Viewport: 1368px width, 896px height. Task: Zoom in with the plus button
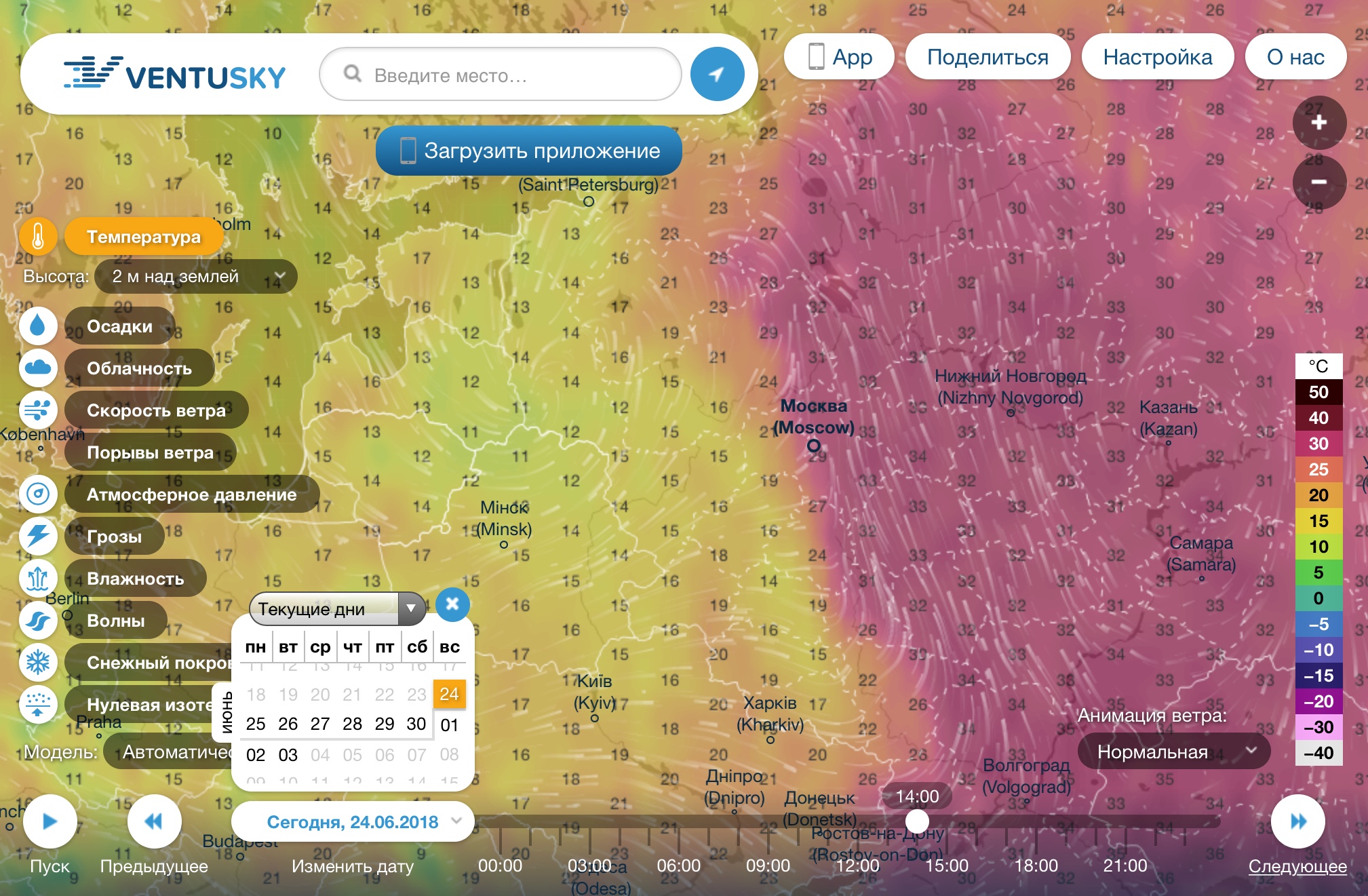tap(1318, 123)
